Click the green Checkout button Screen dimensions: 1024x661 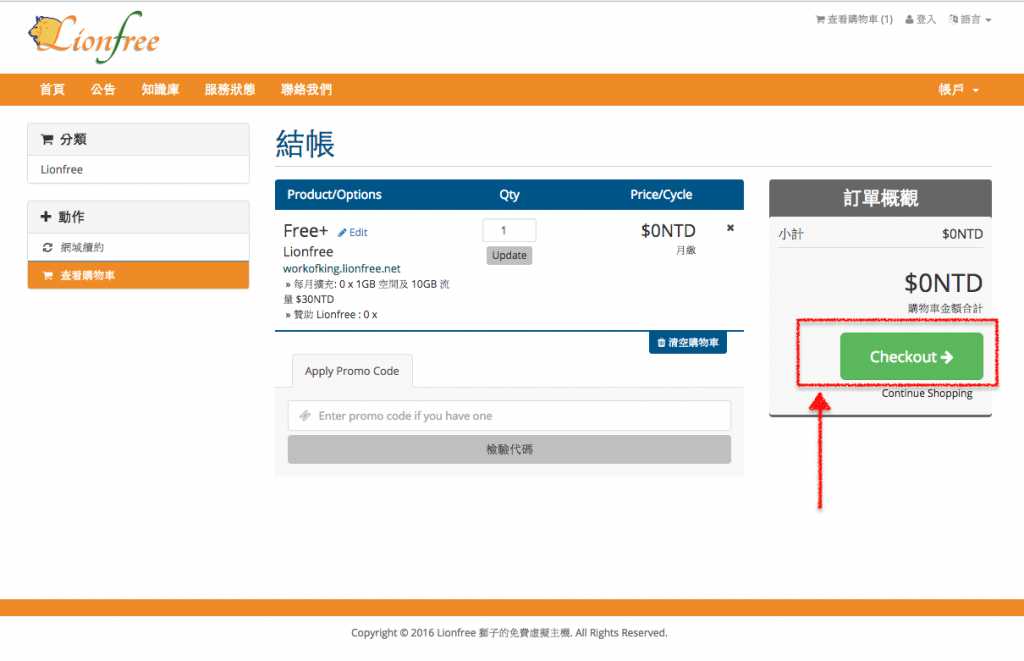pyautogui.click(x=911, y=357)
